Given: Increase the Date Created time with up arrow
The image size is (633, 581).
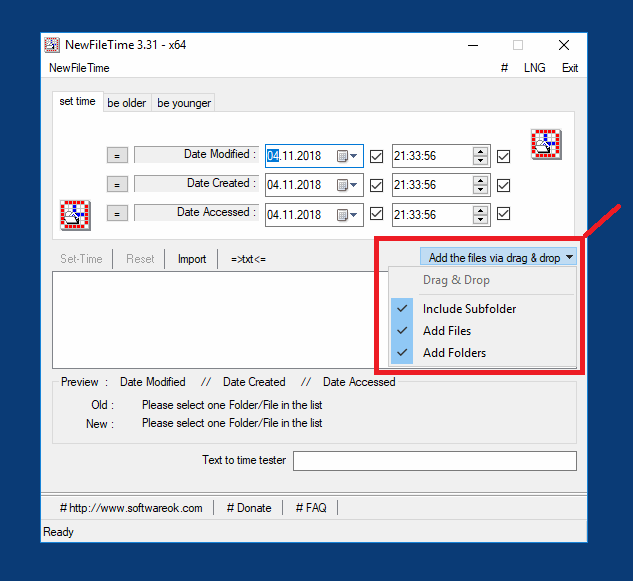Looking at the screenshot, I should coord(480,181).
